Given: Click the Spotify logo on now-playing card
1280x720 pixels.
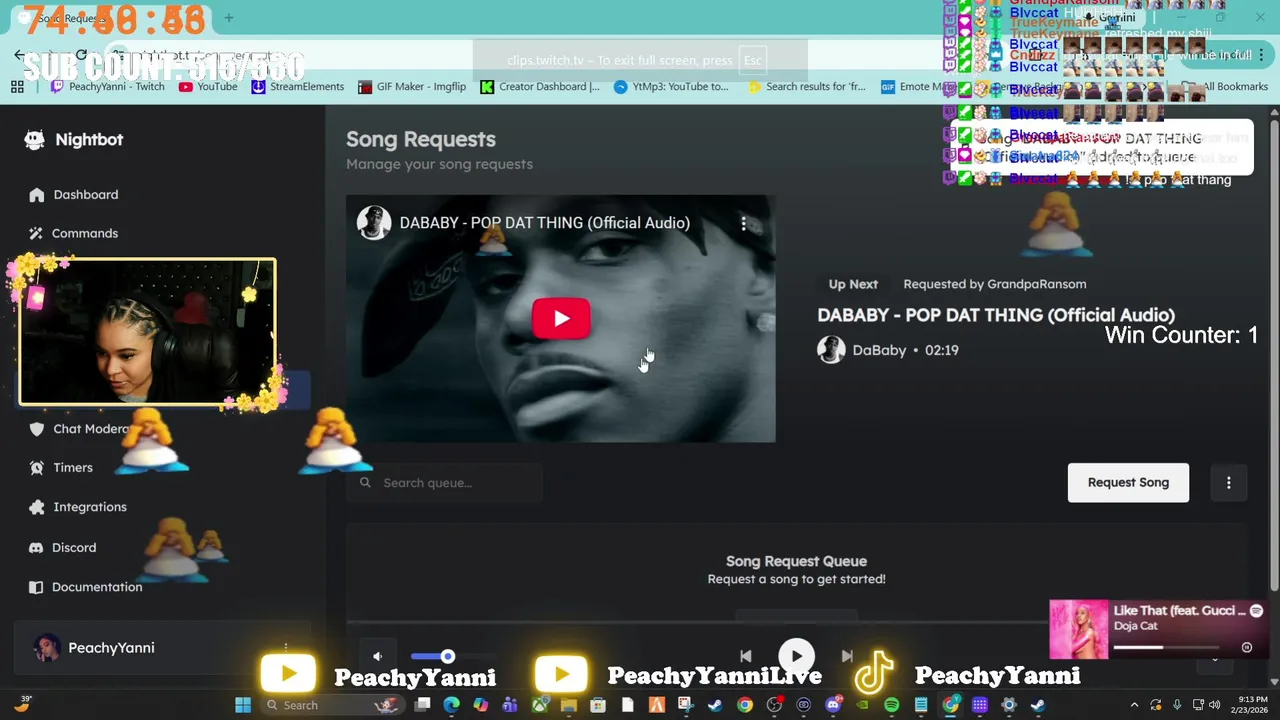Looking at the screenshot, I should pos(1256,611).
